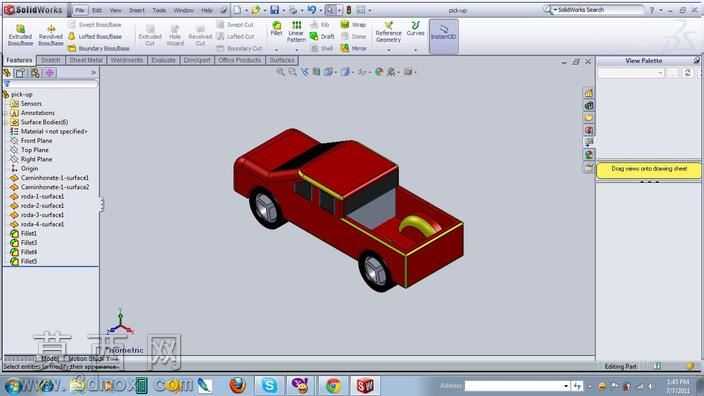Viewport: 704px width, 396px height.
Task: Open the File menu
Action: point(79,10)
